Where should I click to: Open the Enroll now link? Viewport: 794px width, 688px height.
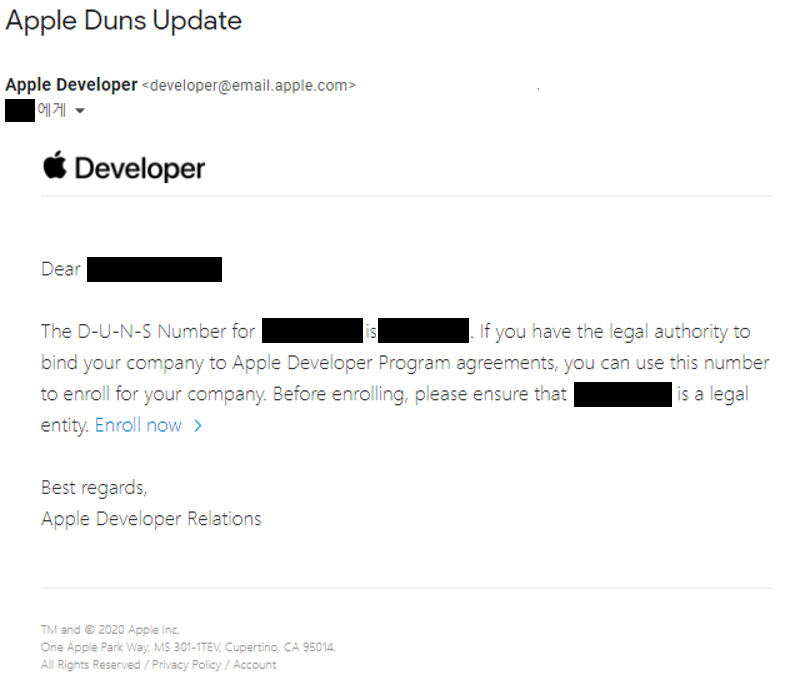(138, 425)
